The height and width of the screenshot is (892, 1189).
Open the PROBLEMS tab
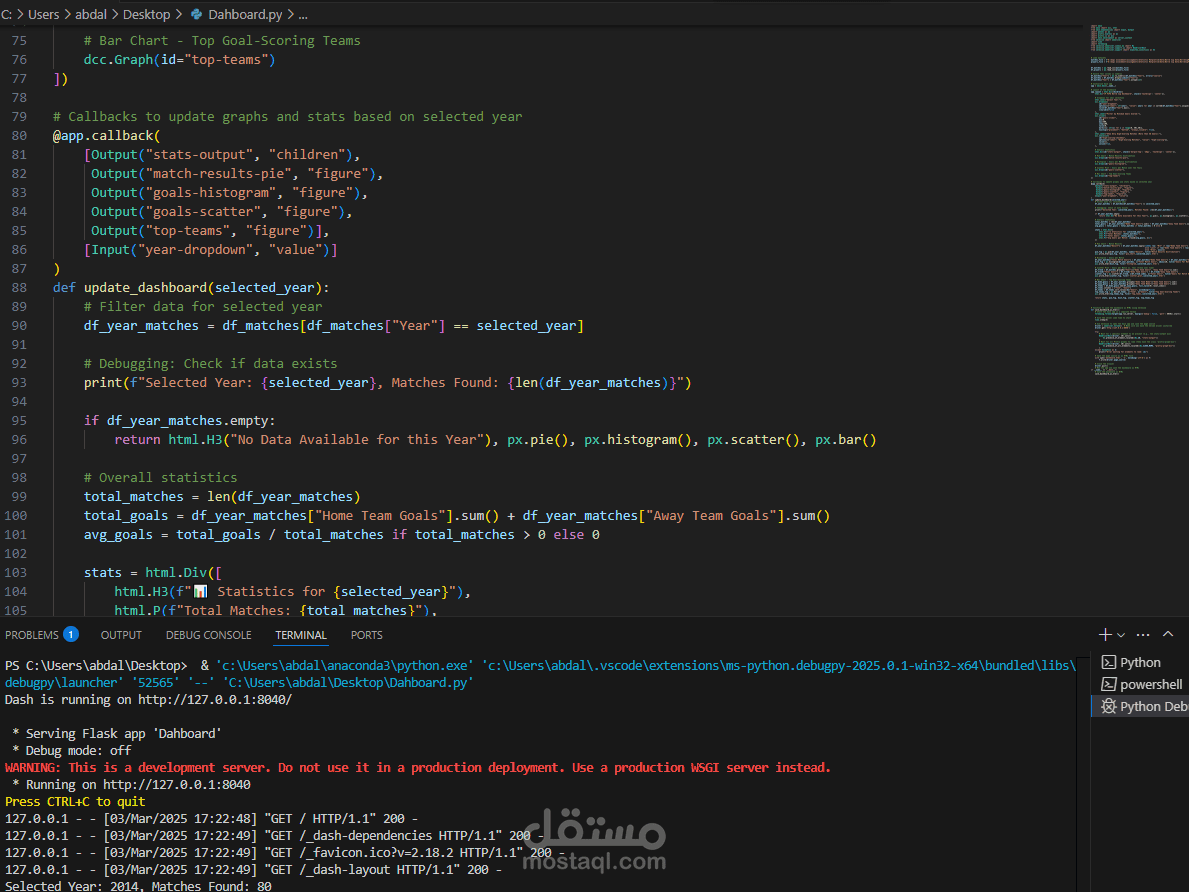tap(41, 635)
